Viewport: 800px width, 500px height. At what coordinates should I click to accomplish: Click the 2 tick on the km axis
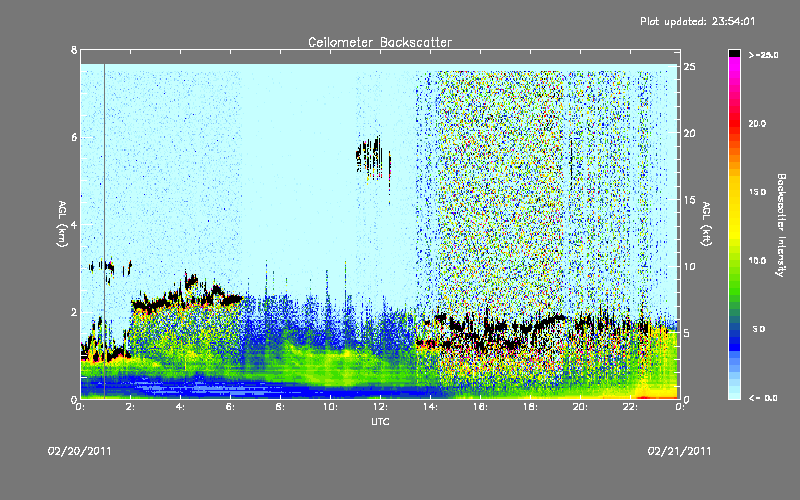74,312
